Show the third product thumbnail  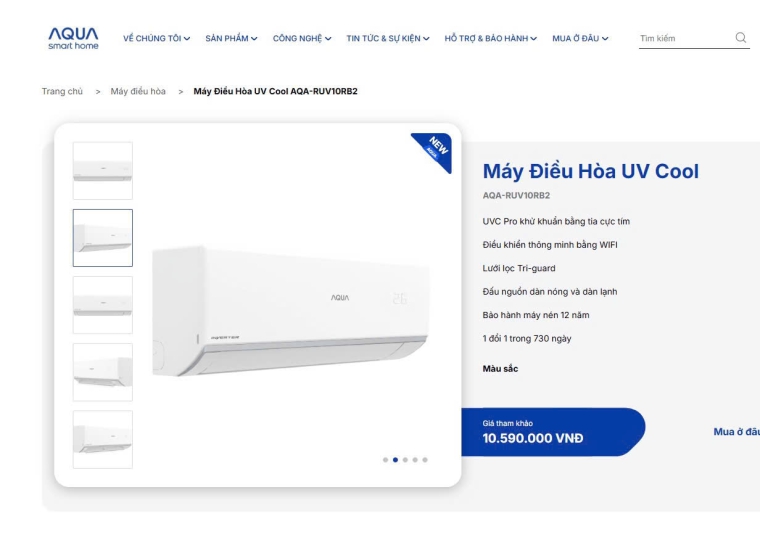(x=103, y=305)
